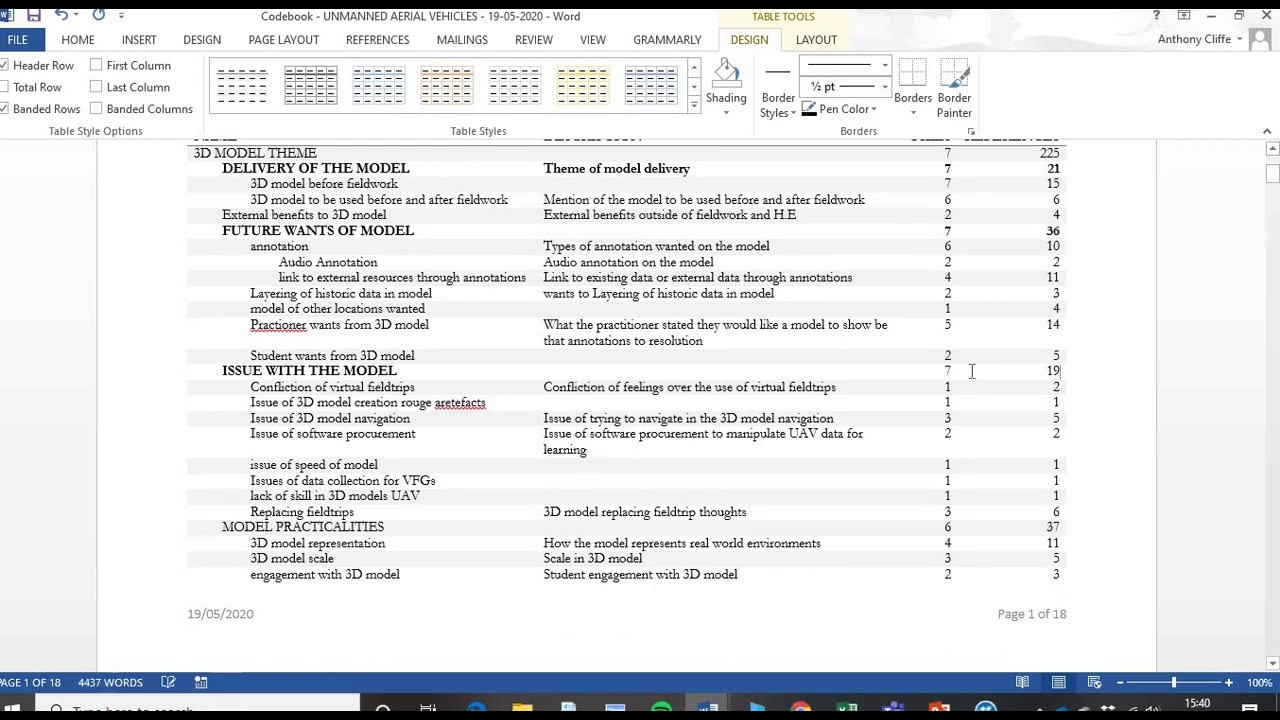Click the 'Audio Annotation' name cell
The width and height of the screenshot is (1280, 720).
point(328,262)
